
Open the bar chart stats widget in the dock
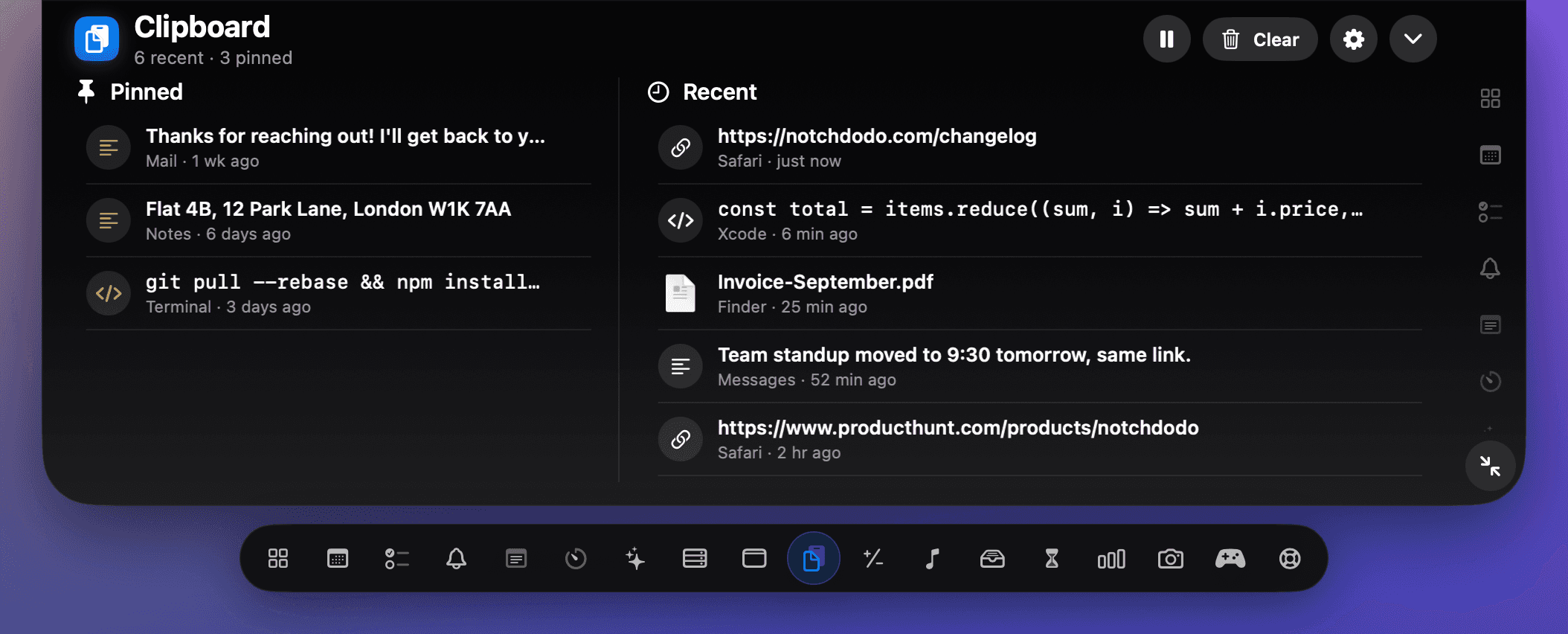[x=1111, y=558]
